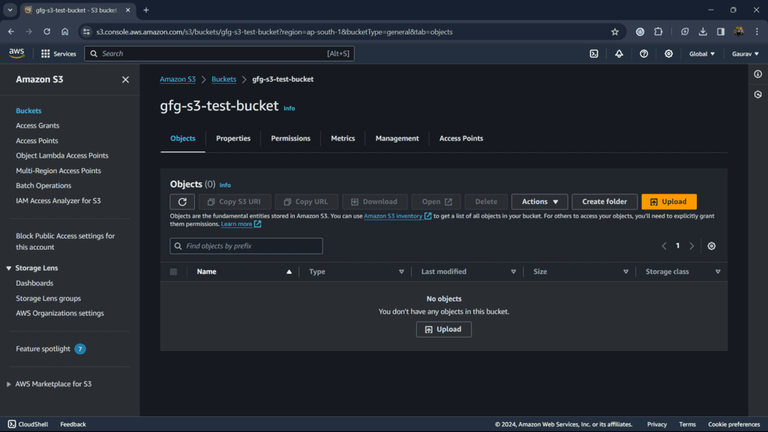View site information icon in address bar

click(87, 32)
